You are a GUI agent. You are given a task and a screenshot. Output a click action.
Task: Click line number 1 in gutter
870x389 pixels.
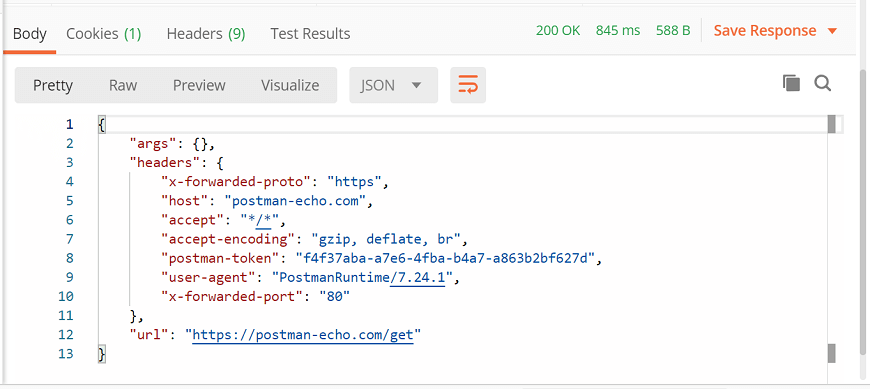coord(69,124)
